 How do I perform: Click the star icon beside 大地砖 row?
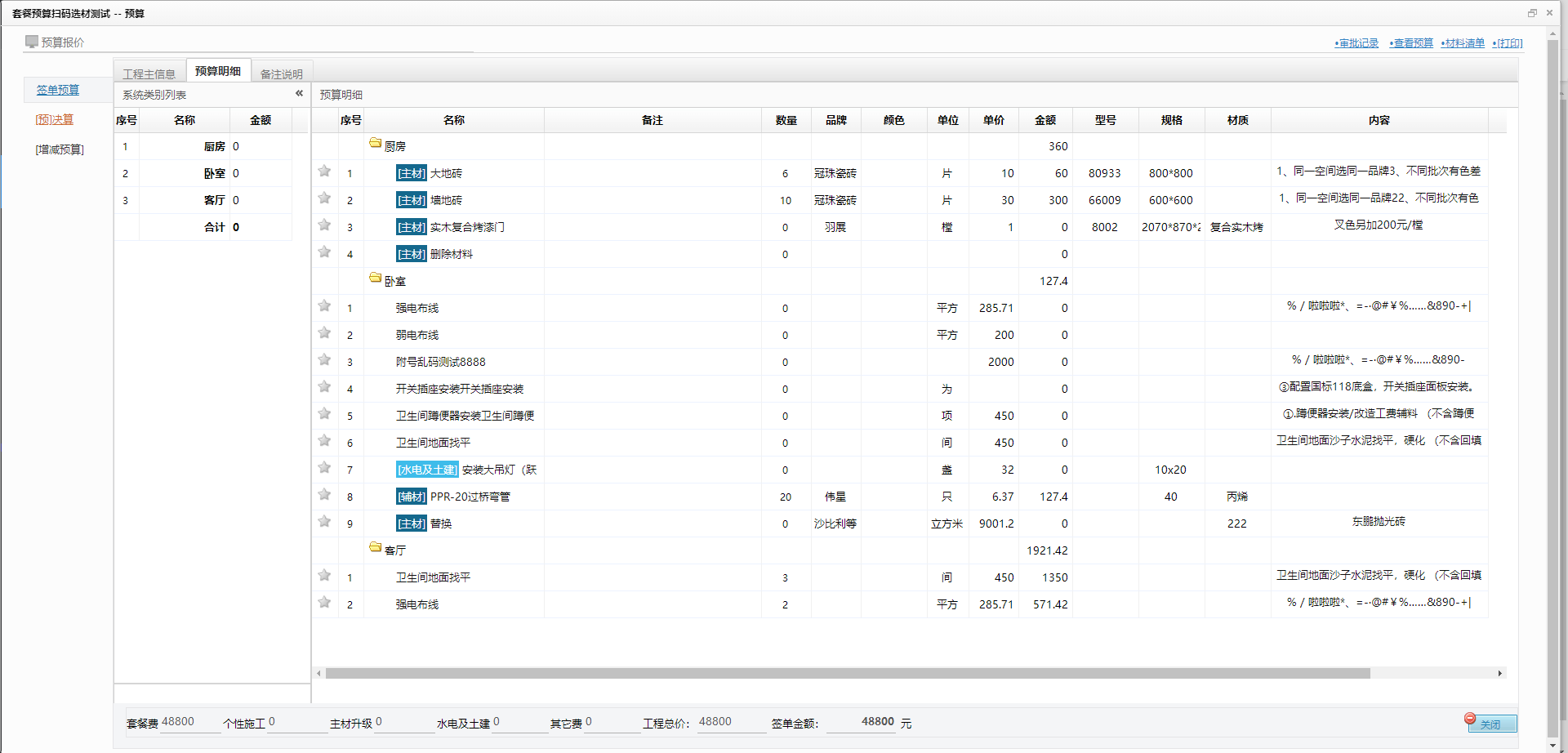click(x=324, y=172)
